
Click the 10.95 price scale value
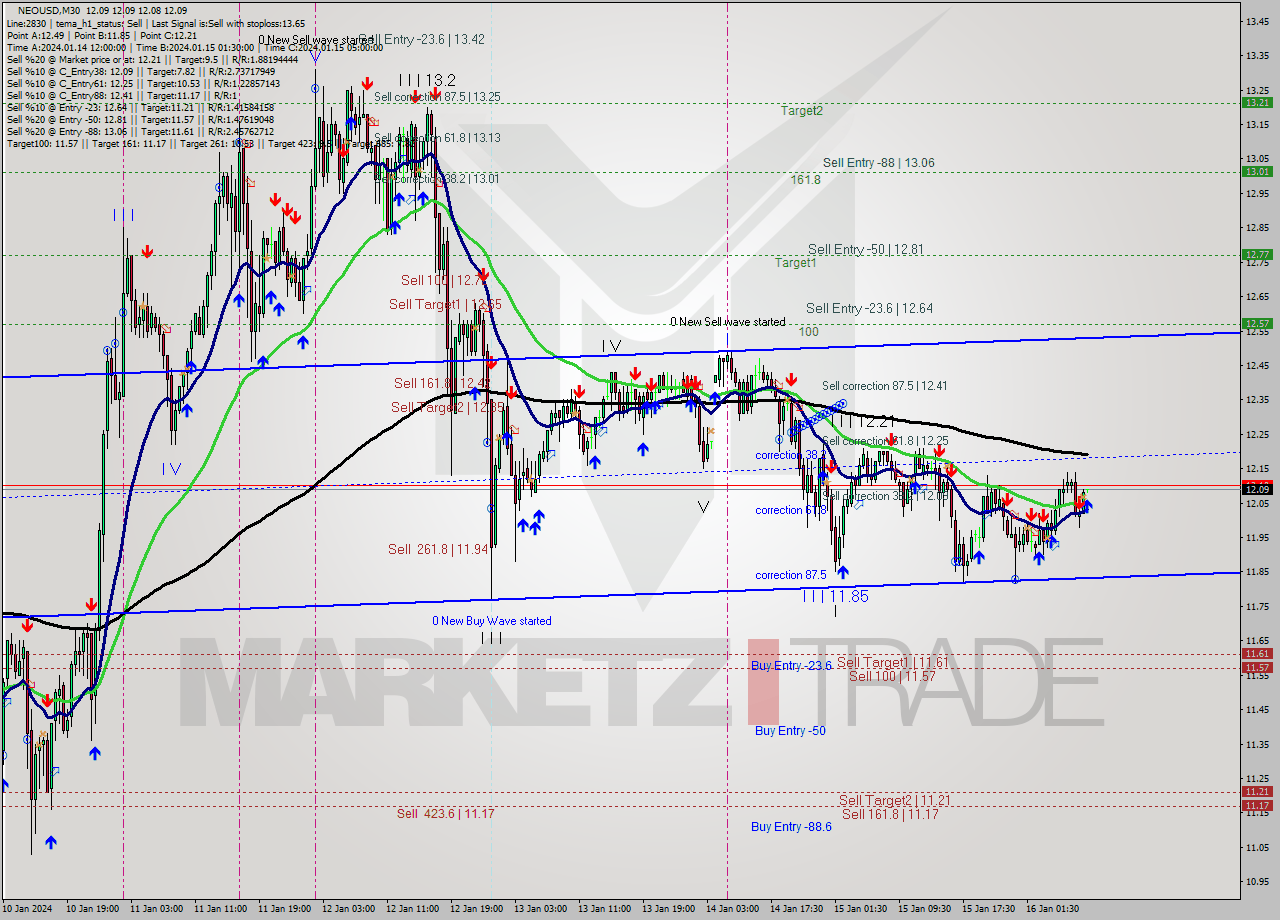pyautogui.click(x=1257, y=882)
